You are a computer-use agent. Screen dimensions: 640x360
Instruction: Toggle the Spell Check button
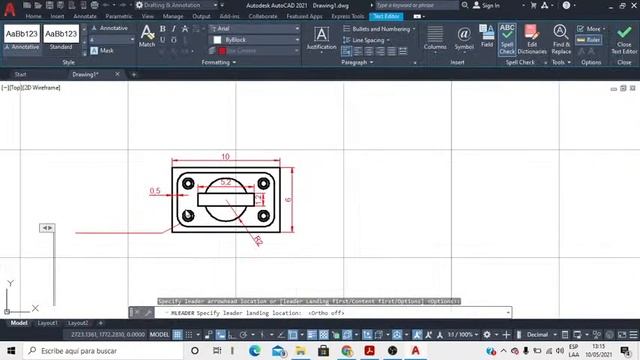coord(507,39)
